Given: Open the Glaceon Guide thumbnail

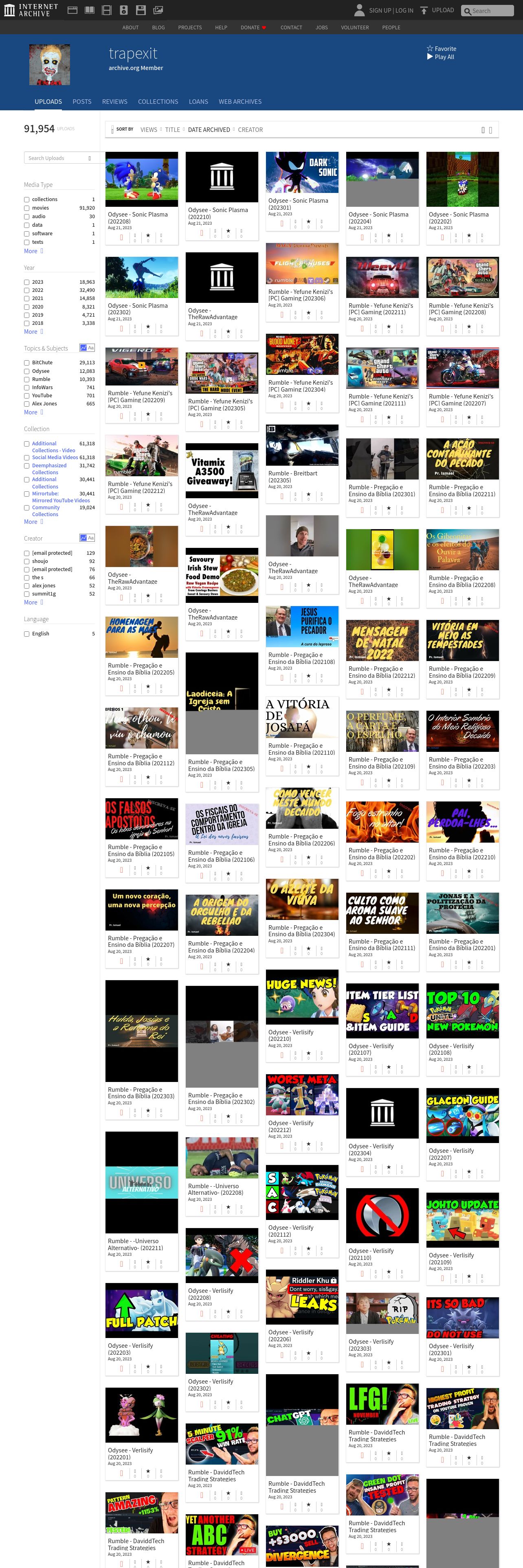Looking at the screenshot, I should (x=463, y=1116).
